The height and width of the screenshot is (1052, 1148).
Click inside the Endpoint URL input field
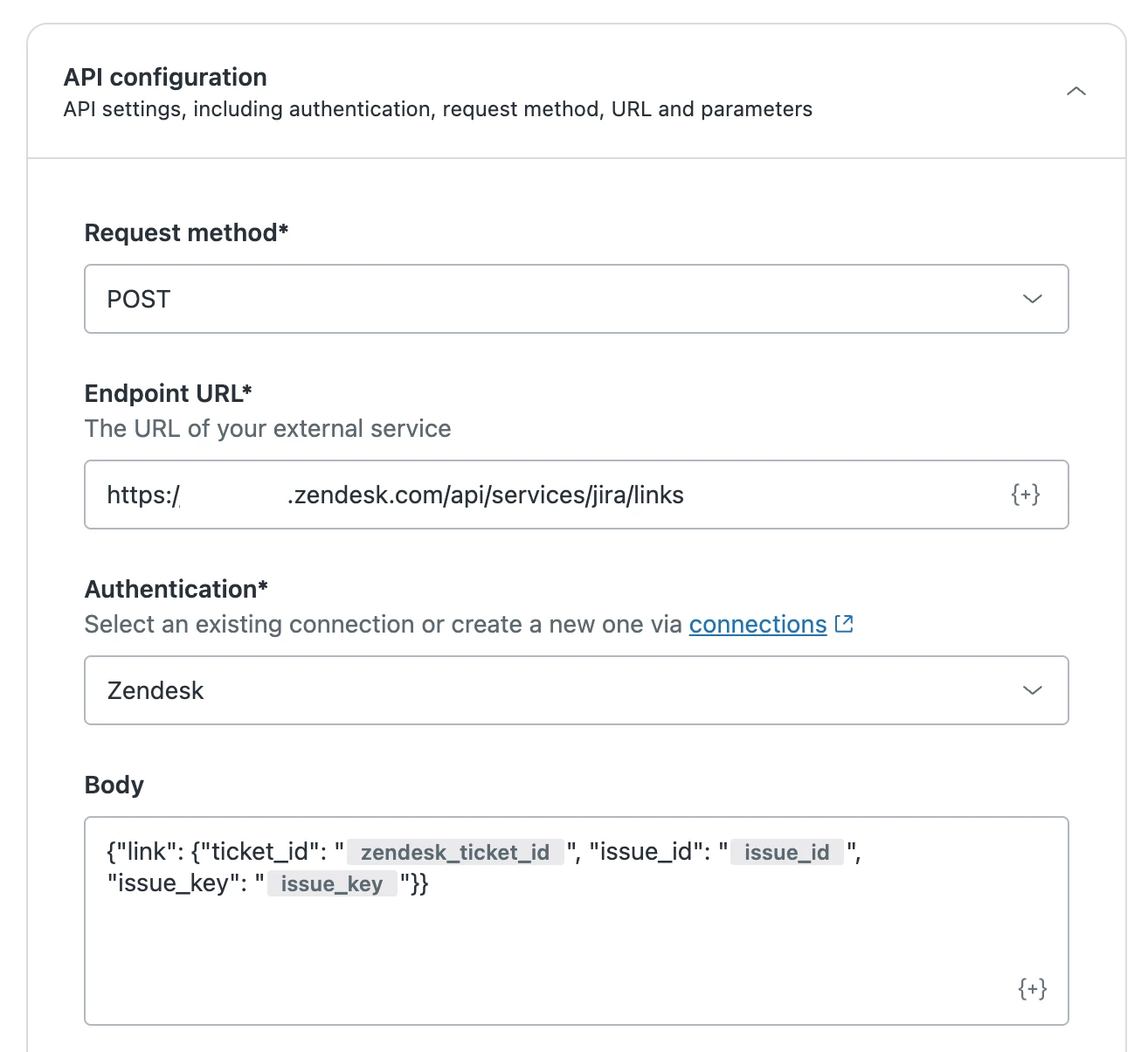577,495
